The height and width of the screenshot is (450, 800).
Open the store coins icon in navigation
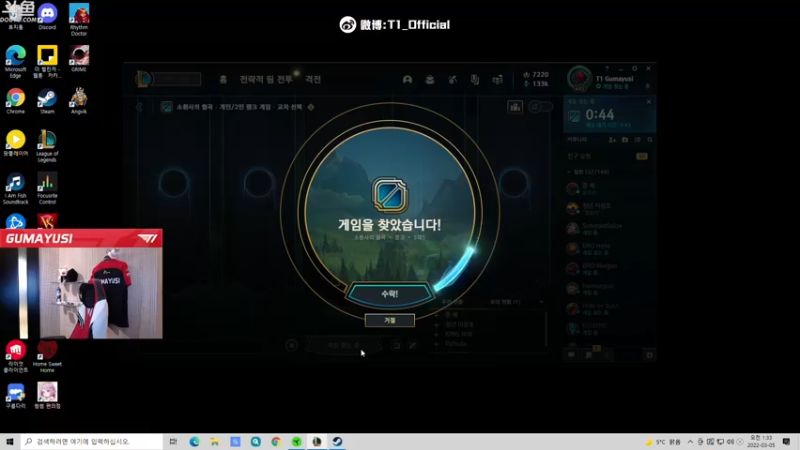click(497, 80)
